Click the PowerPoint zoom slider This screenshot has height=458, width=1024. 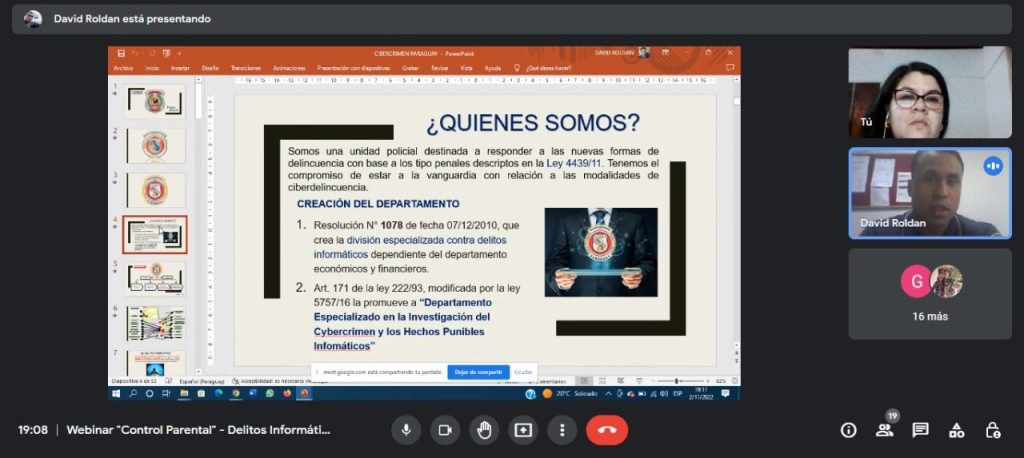[x=678, y=381]
